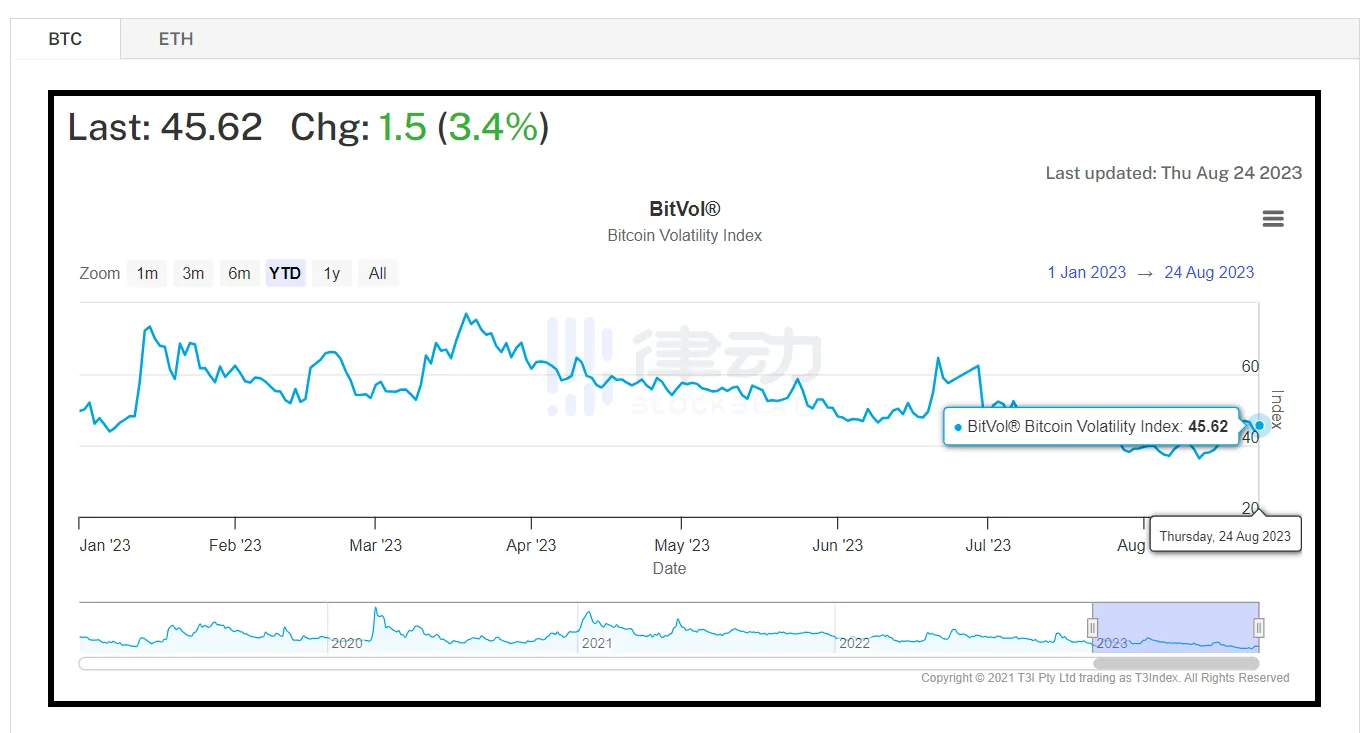Click the highlighted 45.62 data point

pyautogui.click(x=1260, y=425)
